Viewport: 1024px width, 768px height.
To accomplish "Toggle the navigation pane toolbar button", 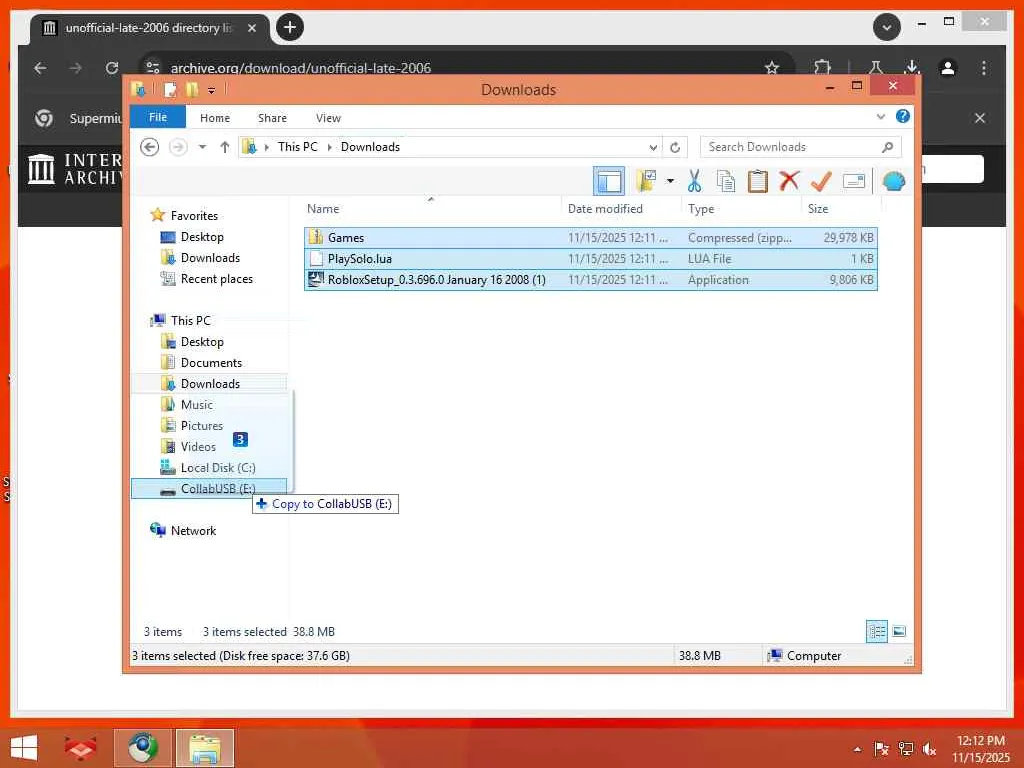I will pos(609,181).
